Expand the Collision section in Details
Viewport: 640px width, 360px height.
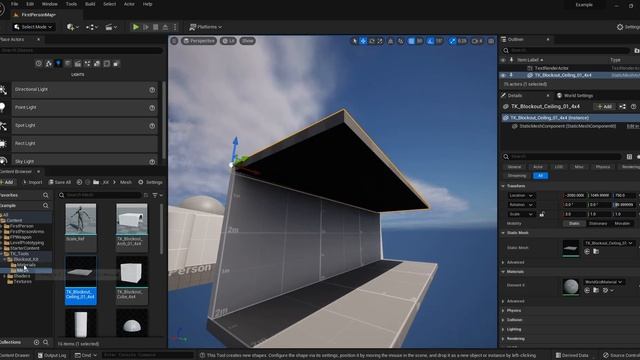click(503, 320)
